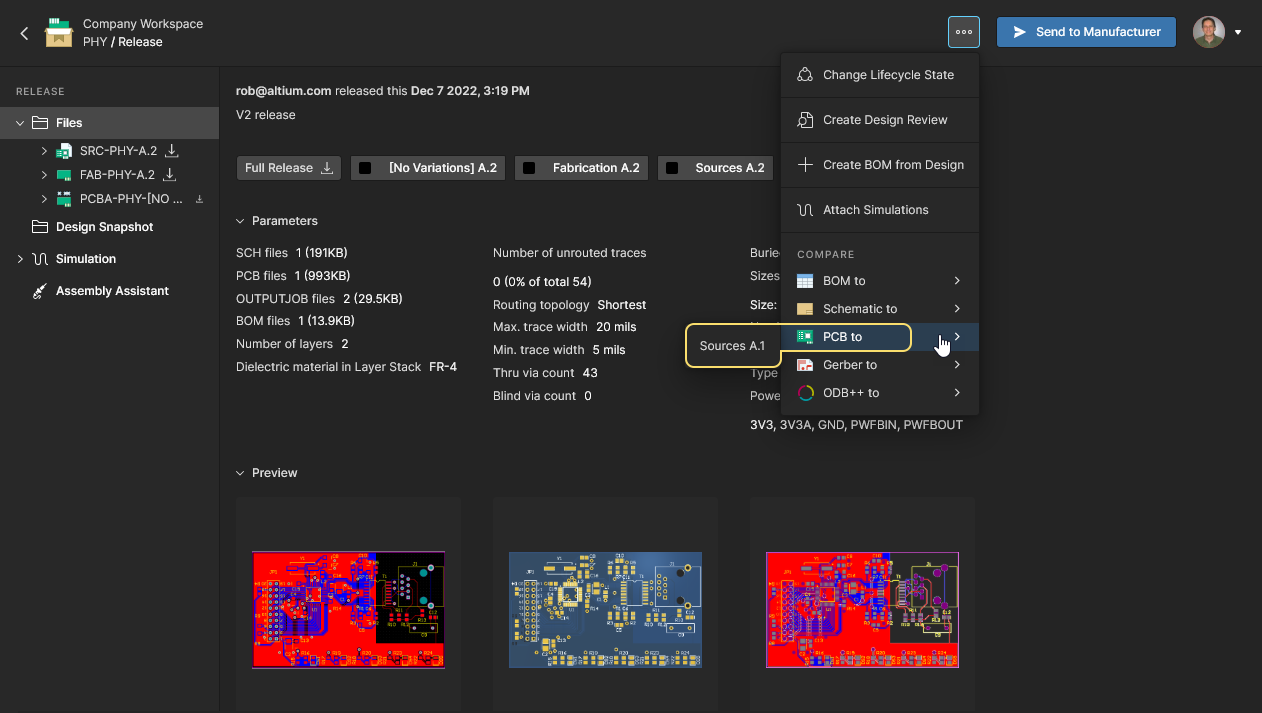This screenshot has width=1262, height=713.
Task: Expand the SRC-PHY-A.2 tree node
Action: [44, 151]
